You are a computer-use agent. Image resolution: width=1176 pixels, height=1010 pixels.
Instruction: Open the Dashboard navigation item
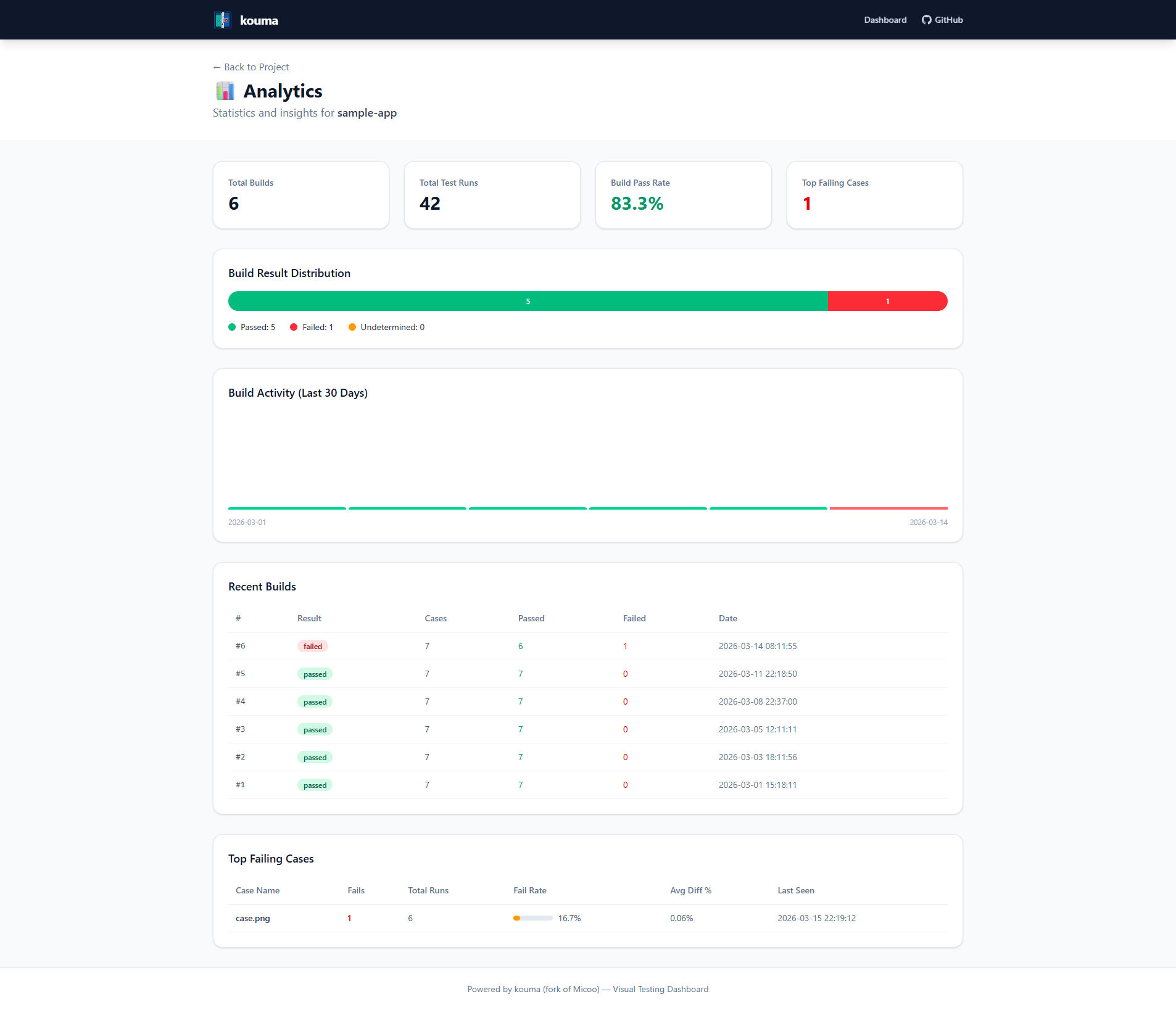coord(885,20)
